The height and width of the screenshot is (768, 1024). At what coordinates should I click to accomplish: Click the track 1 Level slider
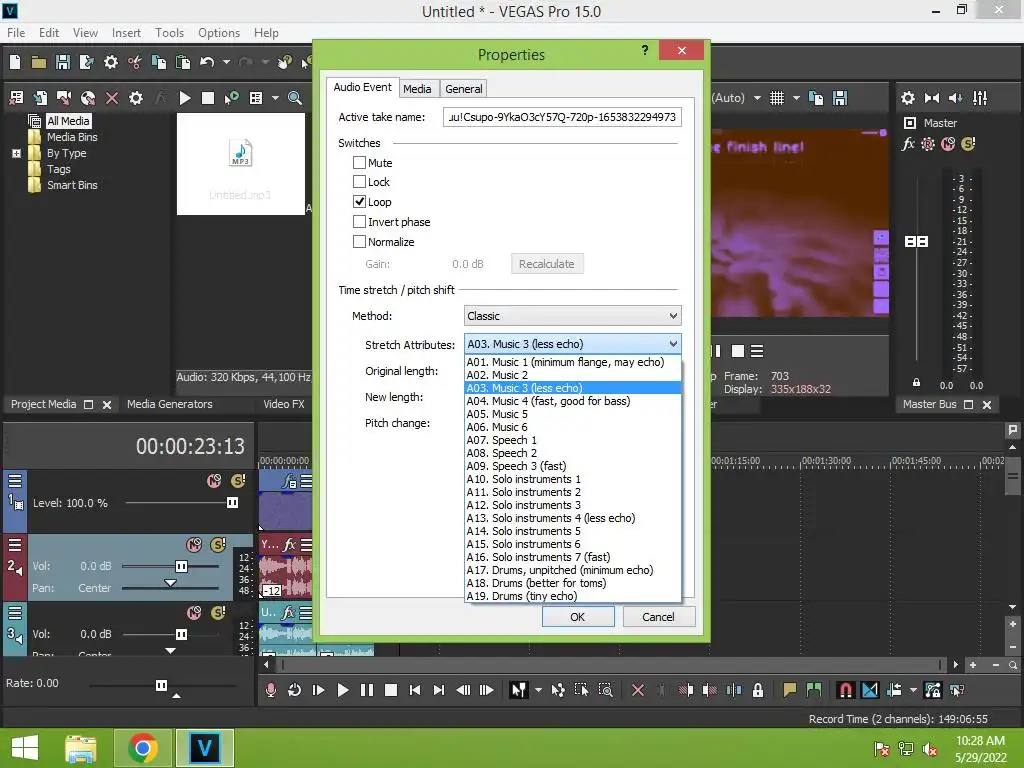click(x=232, y=503)
